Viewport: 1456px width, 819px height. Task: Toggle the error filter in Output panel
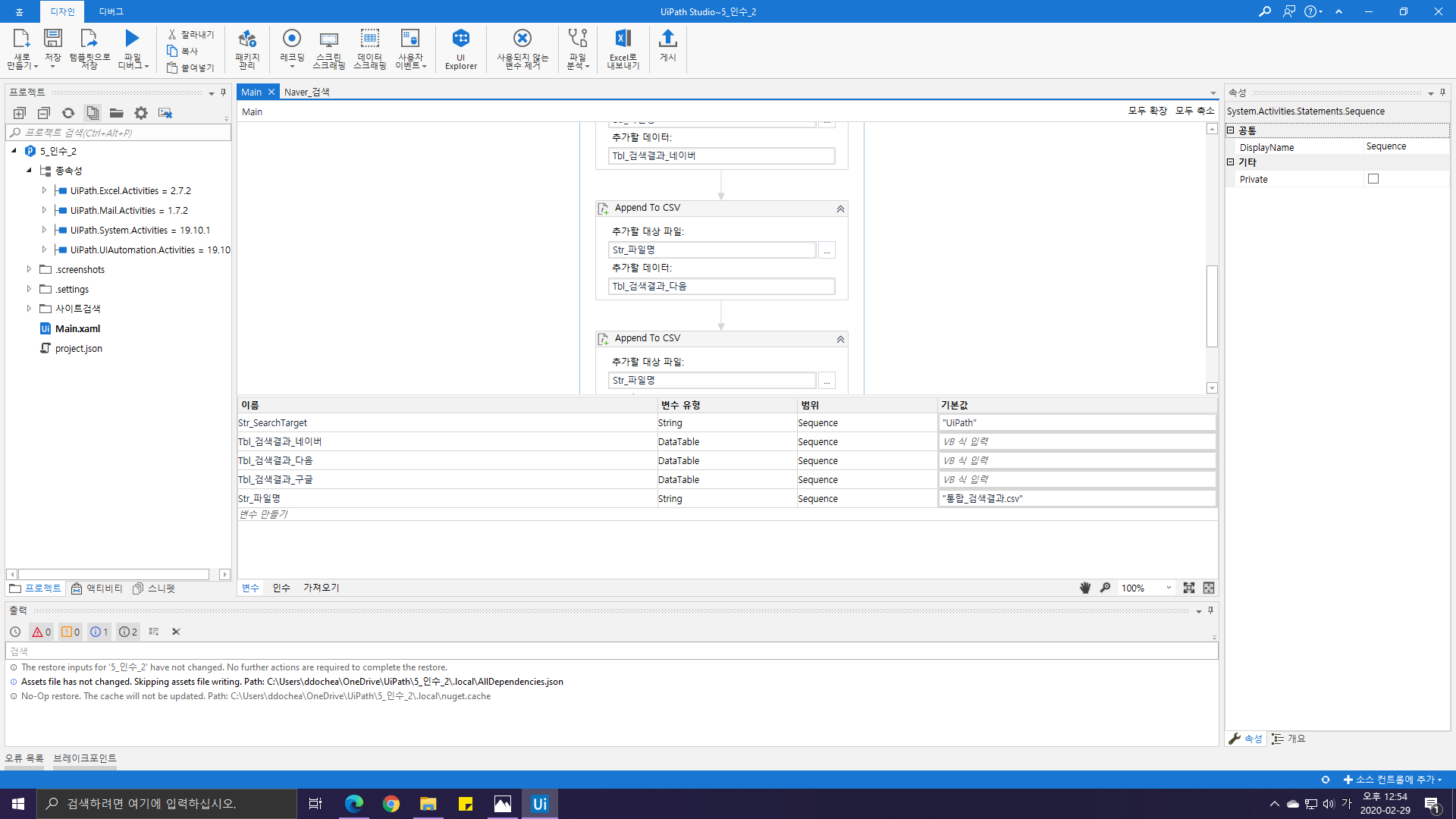(41, 632)
